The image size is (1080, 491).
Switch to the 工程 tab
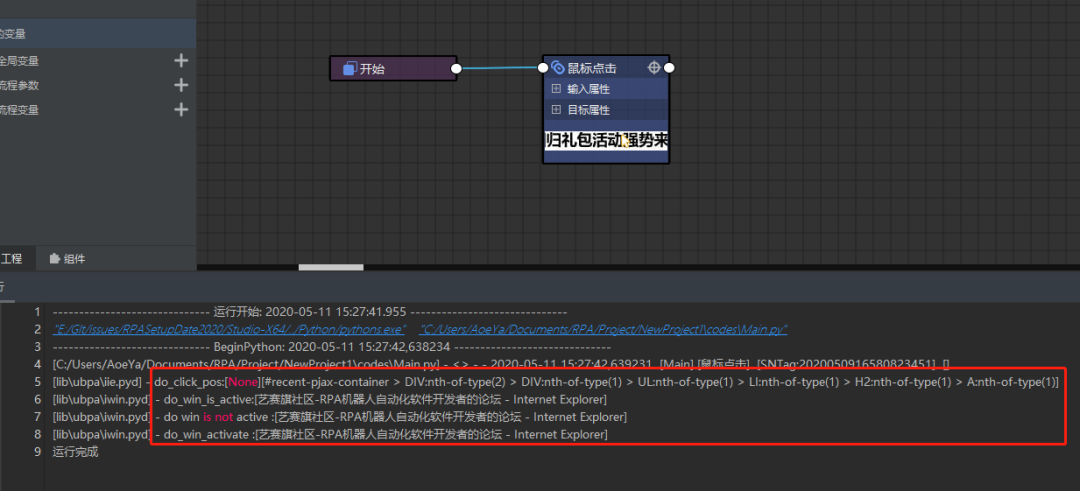pyautogui.click(x=10, y=259)
